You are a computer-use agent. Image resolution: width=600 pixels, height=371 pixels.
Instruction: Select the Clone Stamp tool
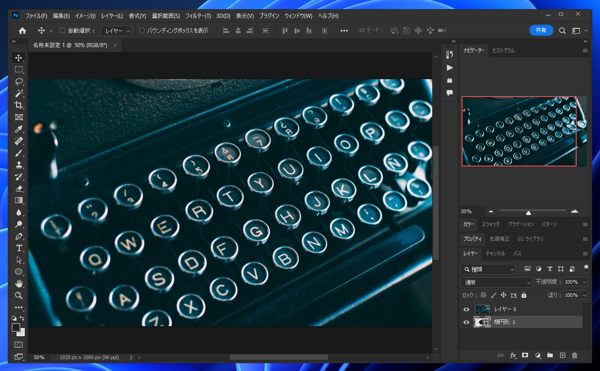18,165
